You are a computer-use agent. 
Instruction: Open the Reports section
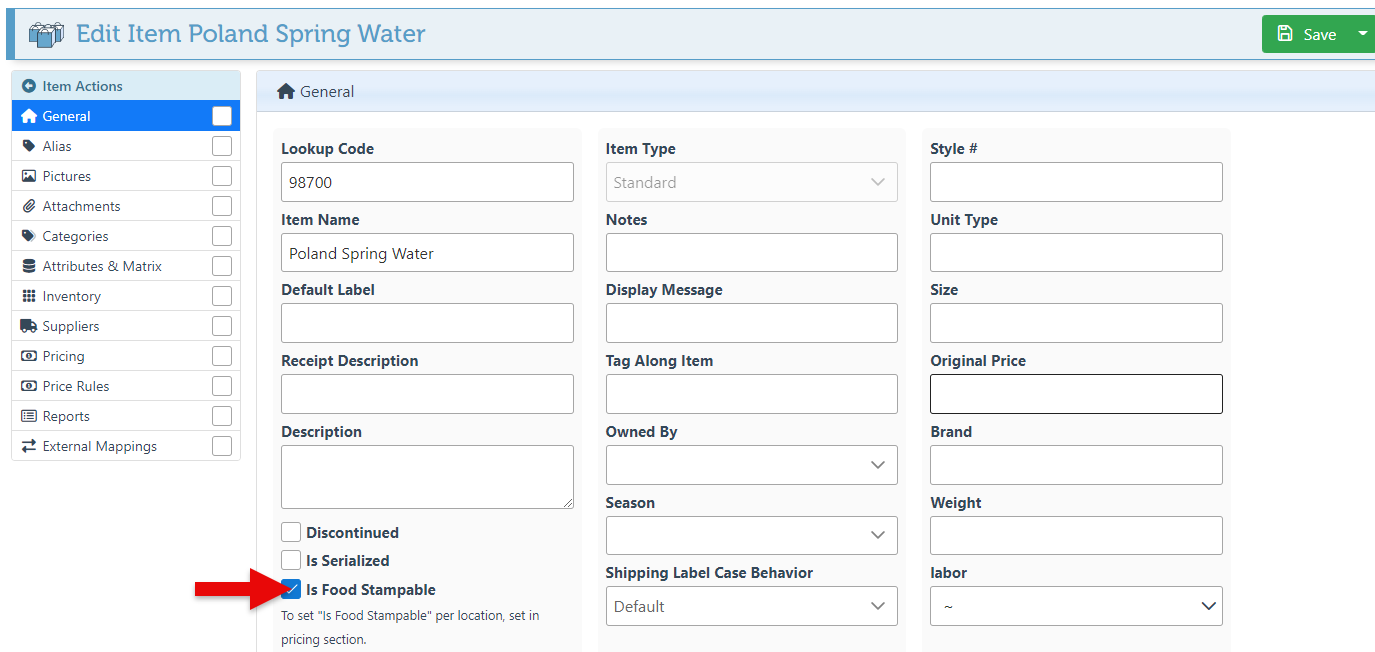(66, 416)
